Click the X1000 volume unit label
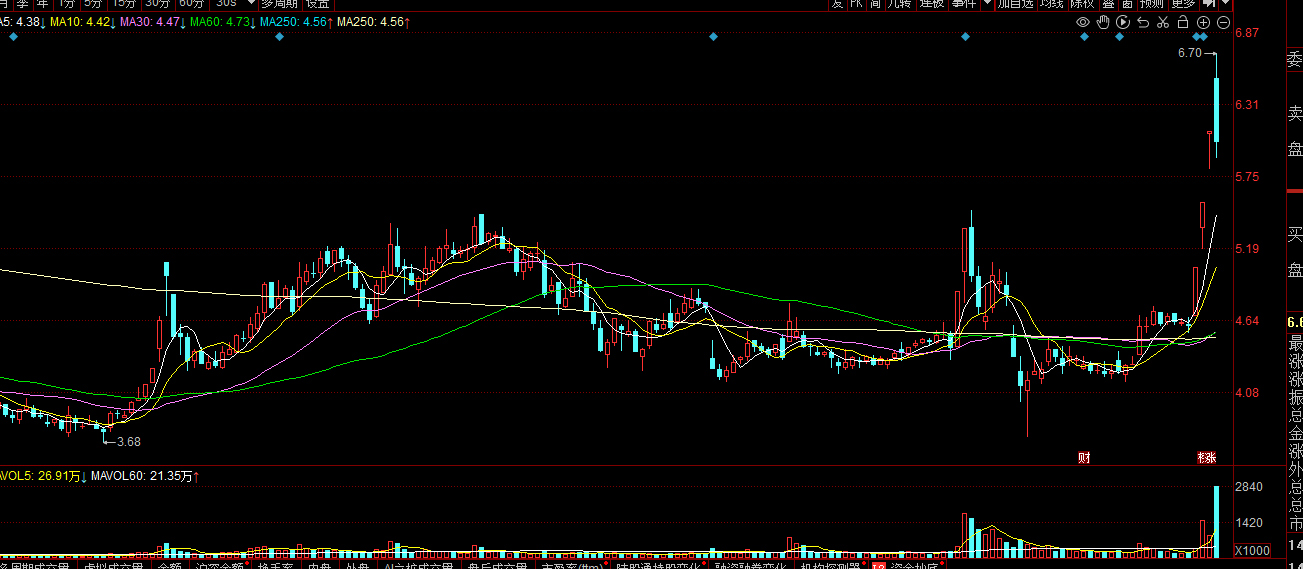Screen dimensions: 1303x569 (x=1252, y=551)
